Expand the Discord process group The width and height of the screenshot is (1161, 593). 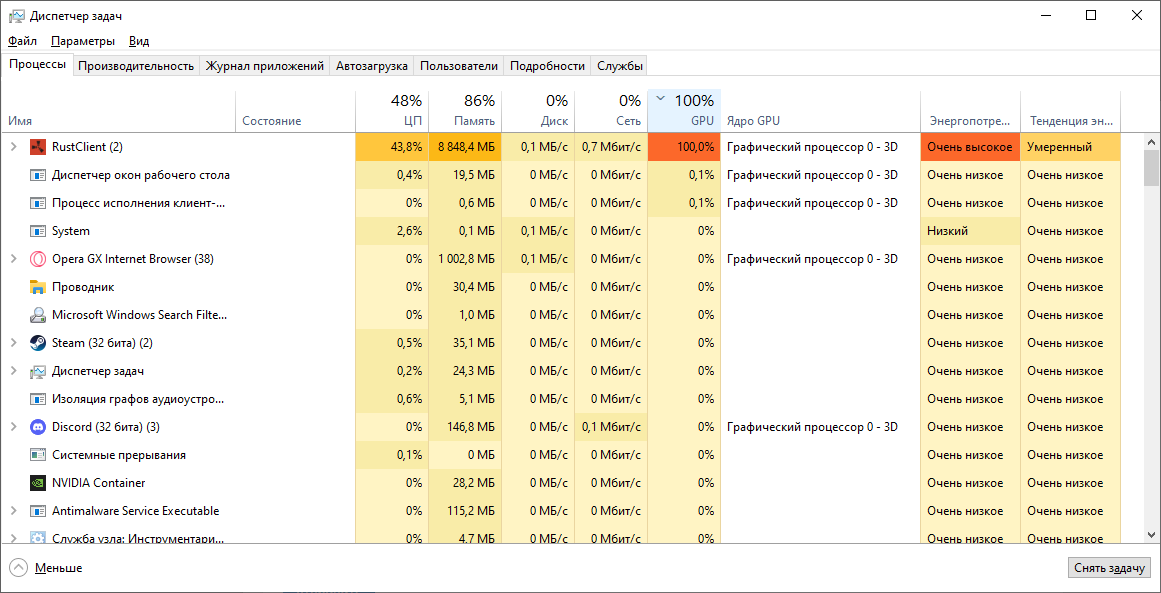pos(14,427)
